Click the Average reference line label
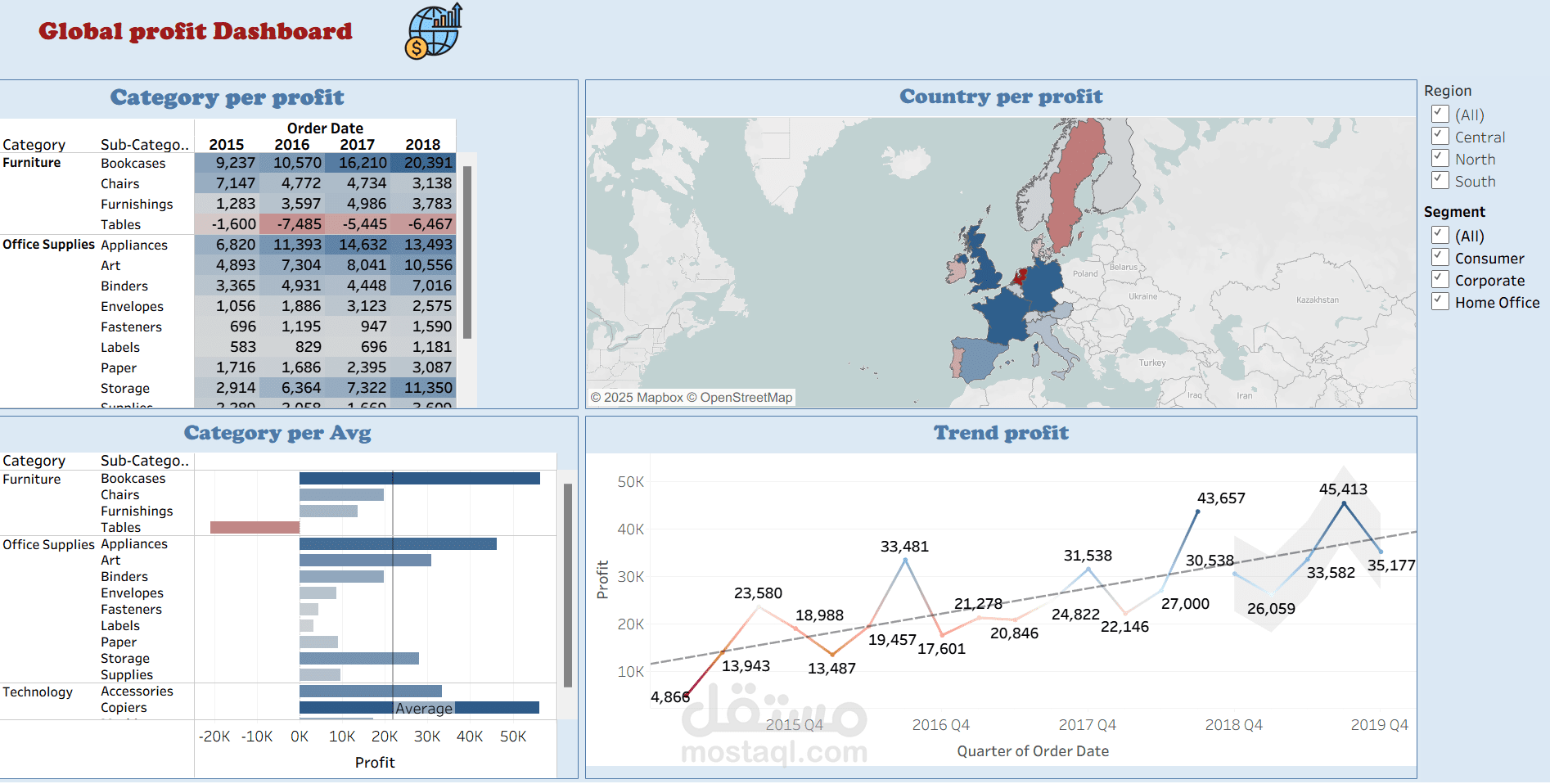Viewport: 1550px width, 784px height. [425, 708]
